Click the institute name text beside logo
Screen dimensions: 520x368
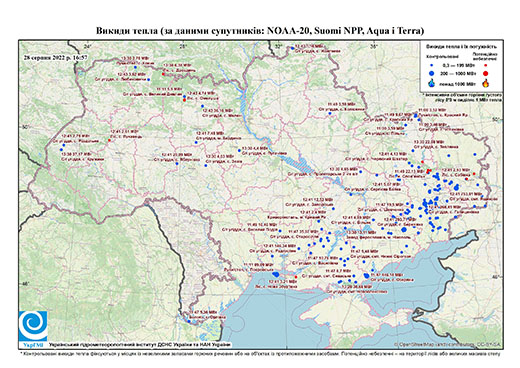click(x=140, y=344)
